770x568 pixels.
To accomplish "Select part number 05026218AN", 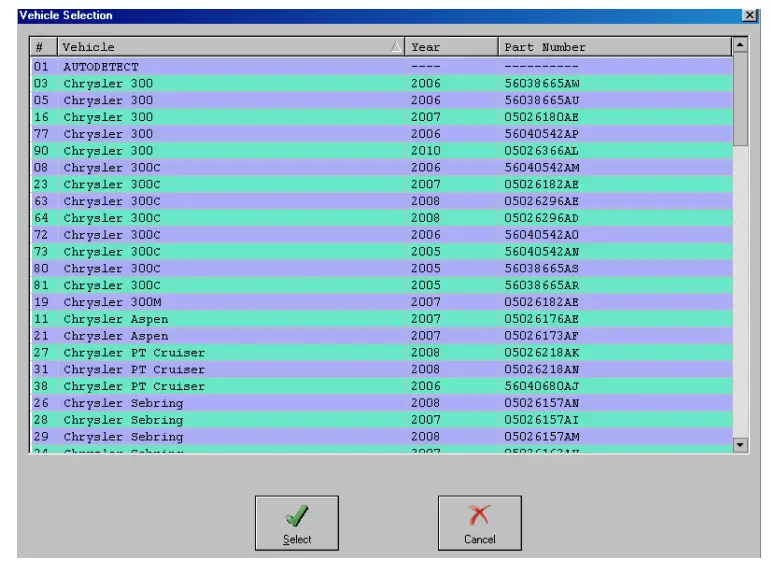I will [542, 369].
